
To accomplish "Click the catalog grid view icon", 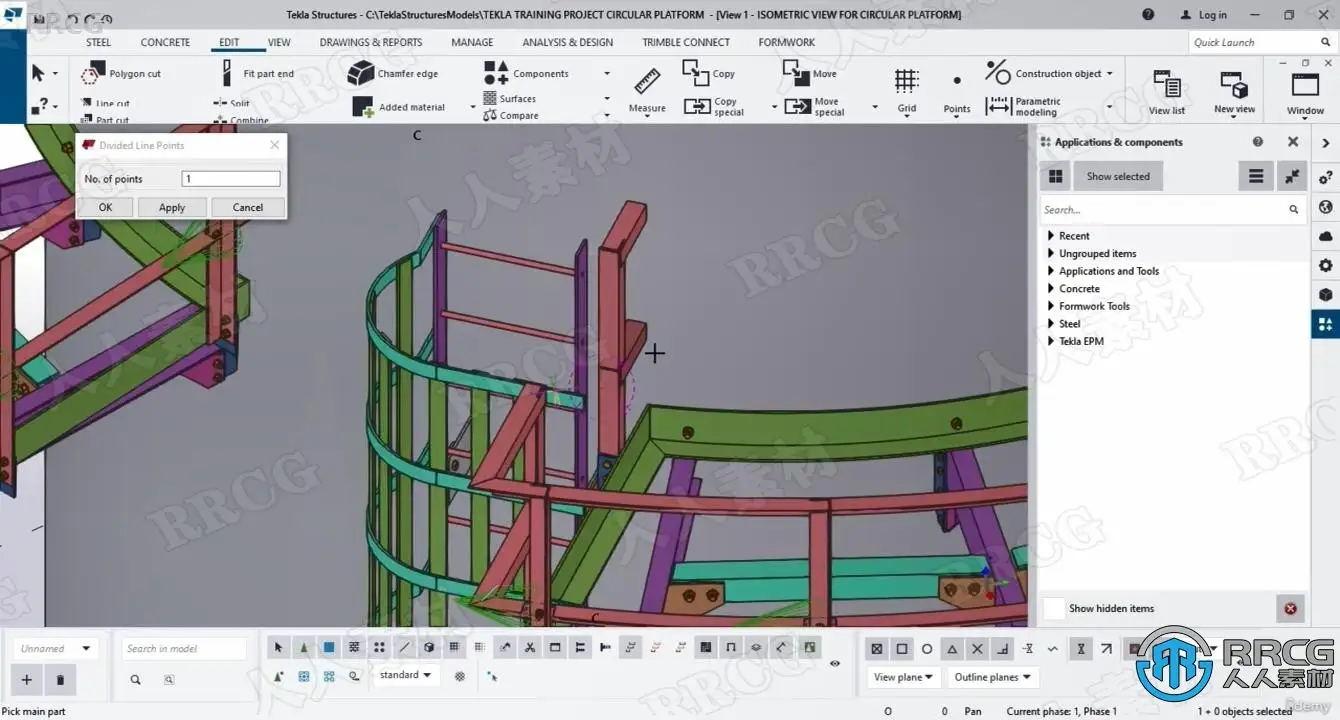I will point(1055,177).
